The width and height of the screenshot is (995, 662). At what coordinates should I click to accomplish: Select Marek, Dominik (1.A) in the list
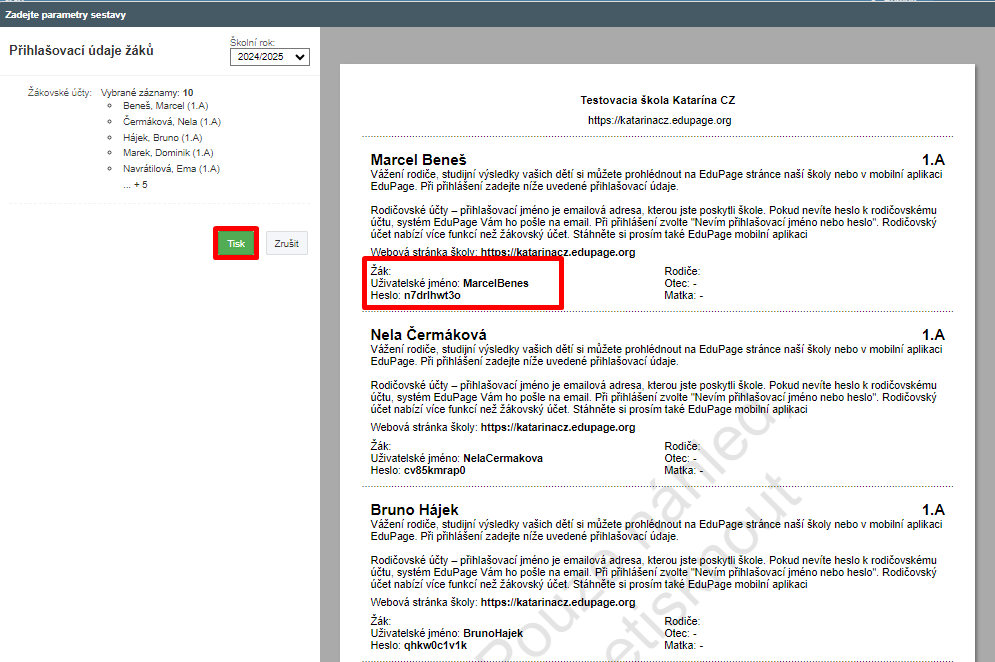(168, 153)
